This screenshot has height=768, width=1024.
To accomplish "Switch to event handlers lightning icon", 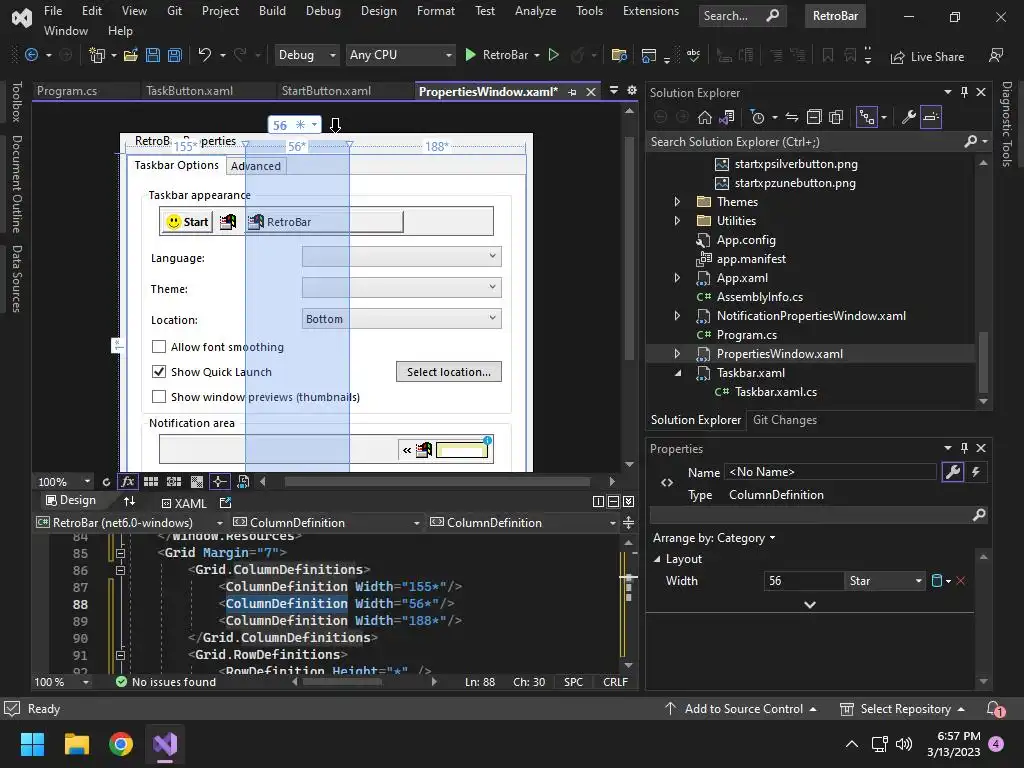I will click(x=976, y=472).
